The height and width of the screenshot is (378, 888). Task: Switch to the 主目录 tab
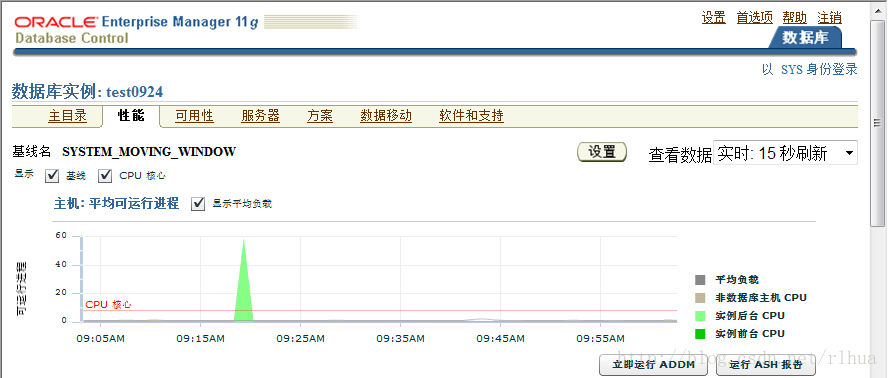coord(67,116)
